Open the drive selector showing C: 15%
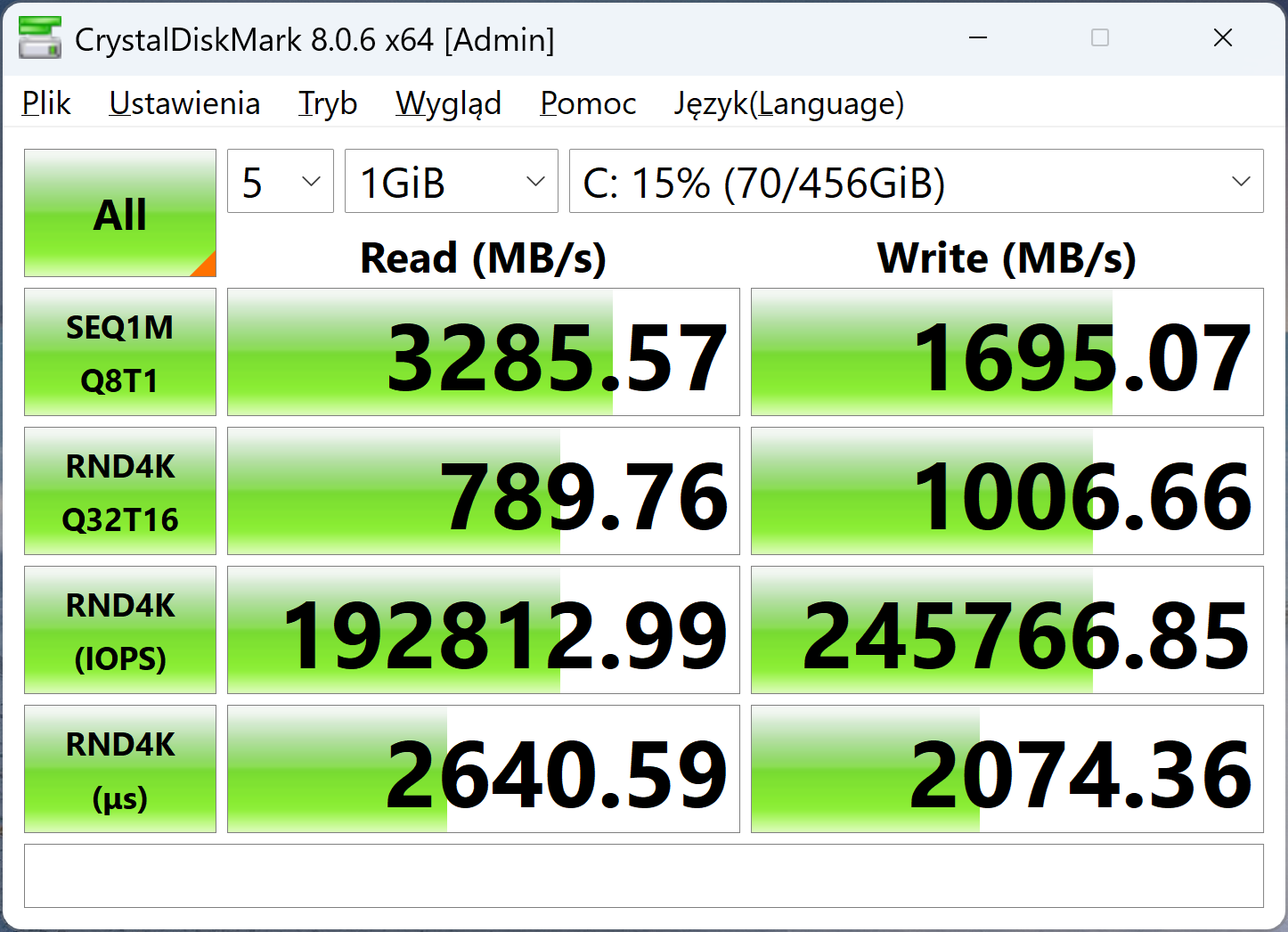 [x=916, y=182]
